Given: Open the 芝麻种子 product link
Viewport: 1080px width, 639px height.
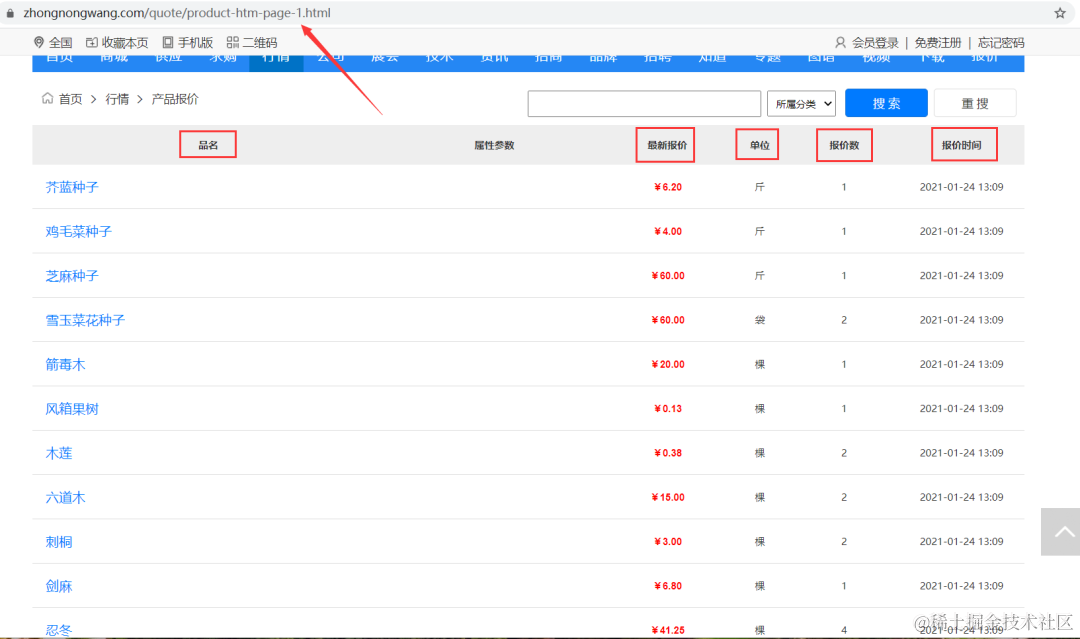Looking at the screenshot, I should [72, 276].
